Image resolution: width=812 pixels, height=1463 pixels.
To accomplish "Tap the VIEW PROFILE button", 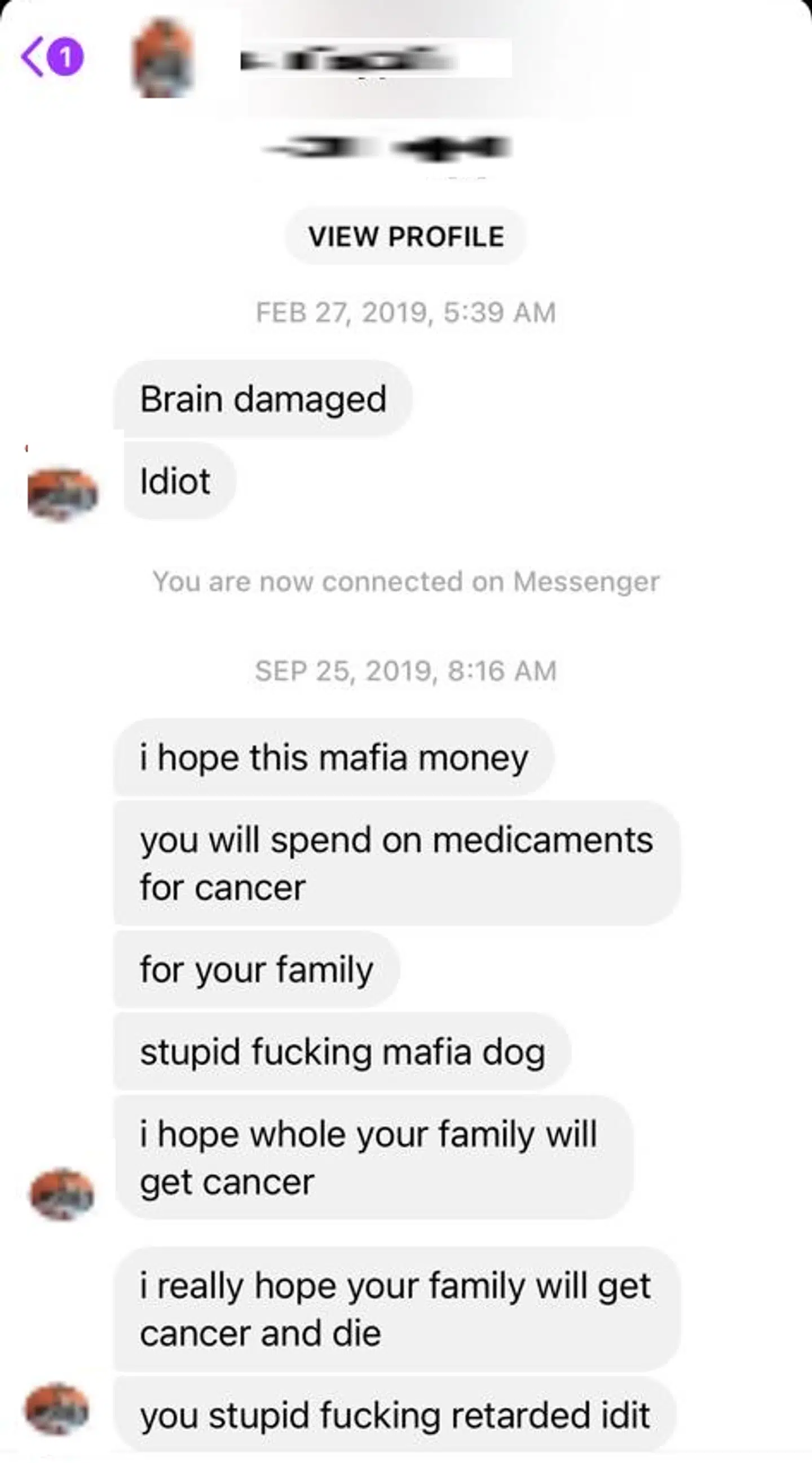I will tap(405, 236).
